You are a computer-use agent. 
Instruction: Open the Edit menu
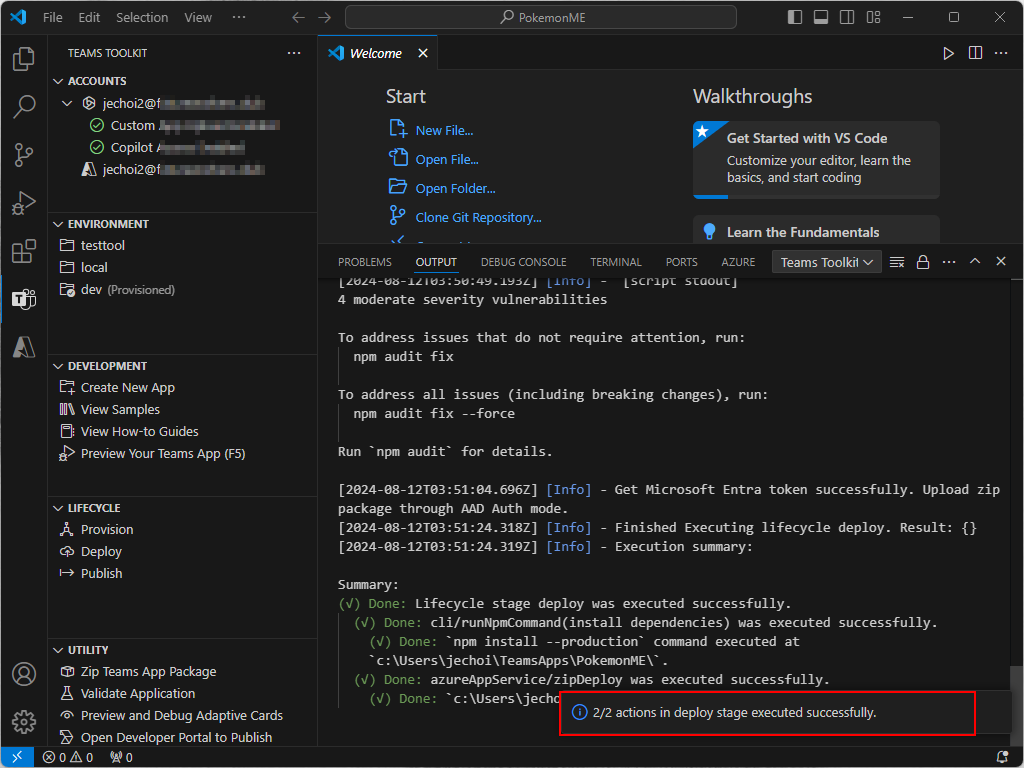tap(89, 18)
